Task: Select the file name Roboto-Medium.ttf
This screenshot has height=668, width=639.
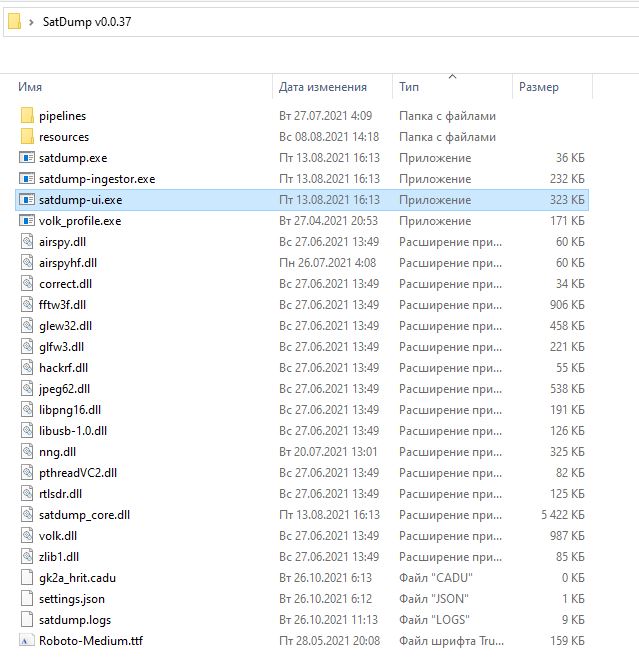Action: pos(91,640)
